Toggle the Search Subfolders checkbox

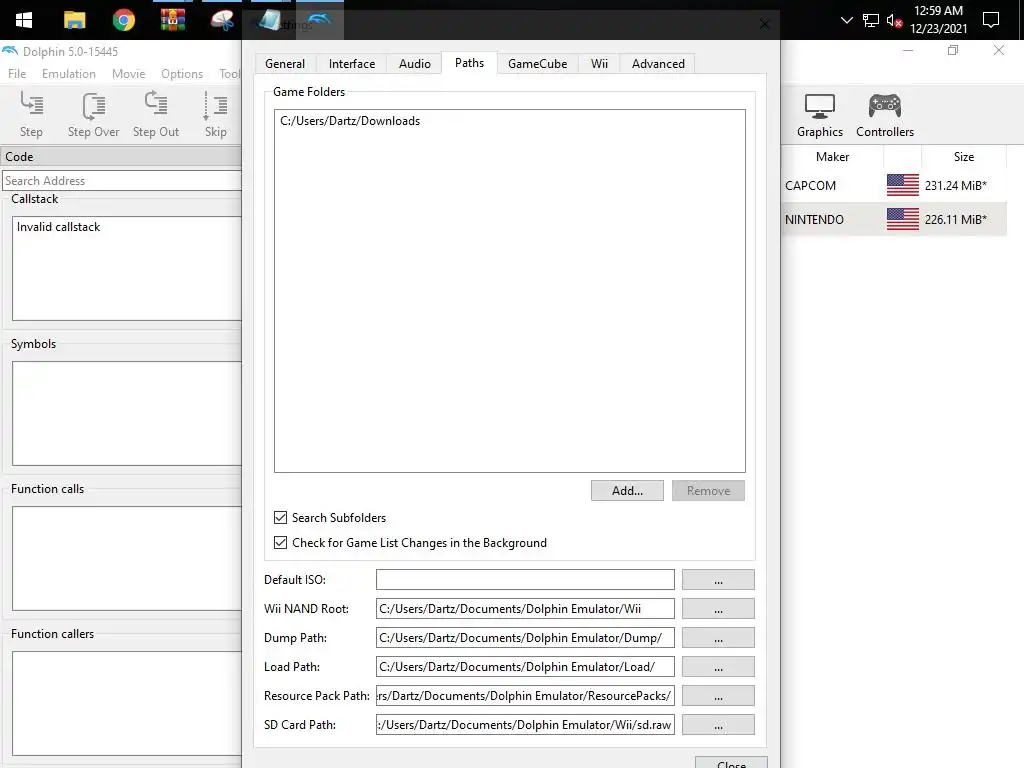[280, 518]
